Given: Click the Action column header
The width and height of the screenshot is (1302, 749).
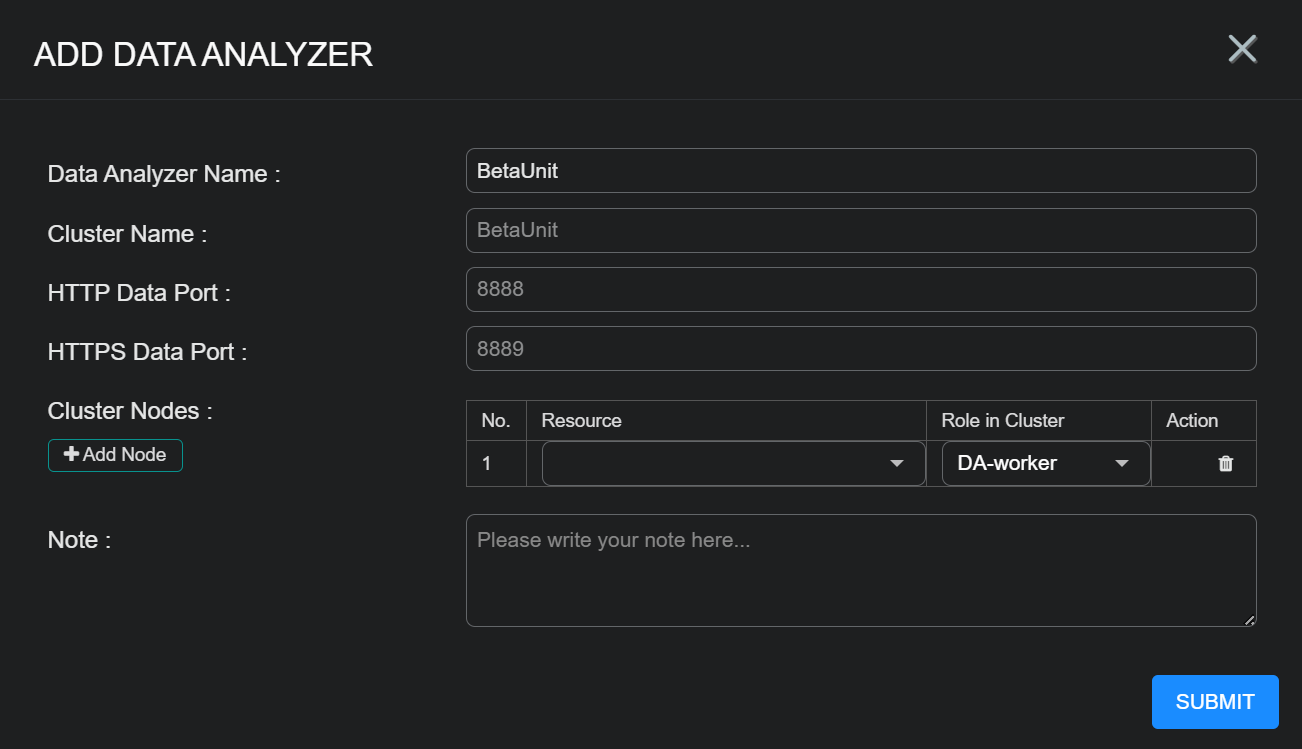Looking at the screenshot, I should [x=1191, y=421].
